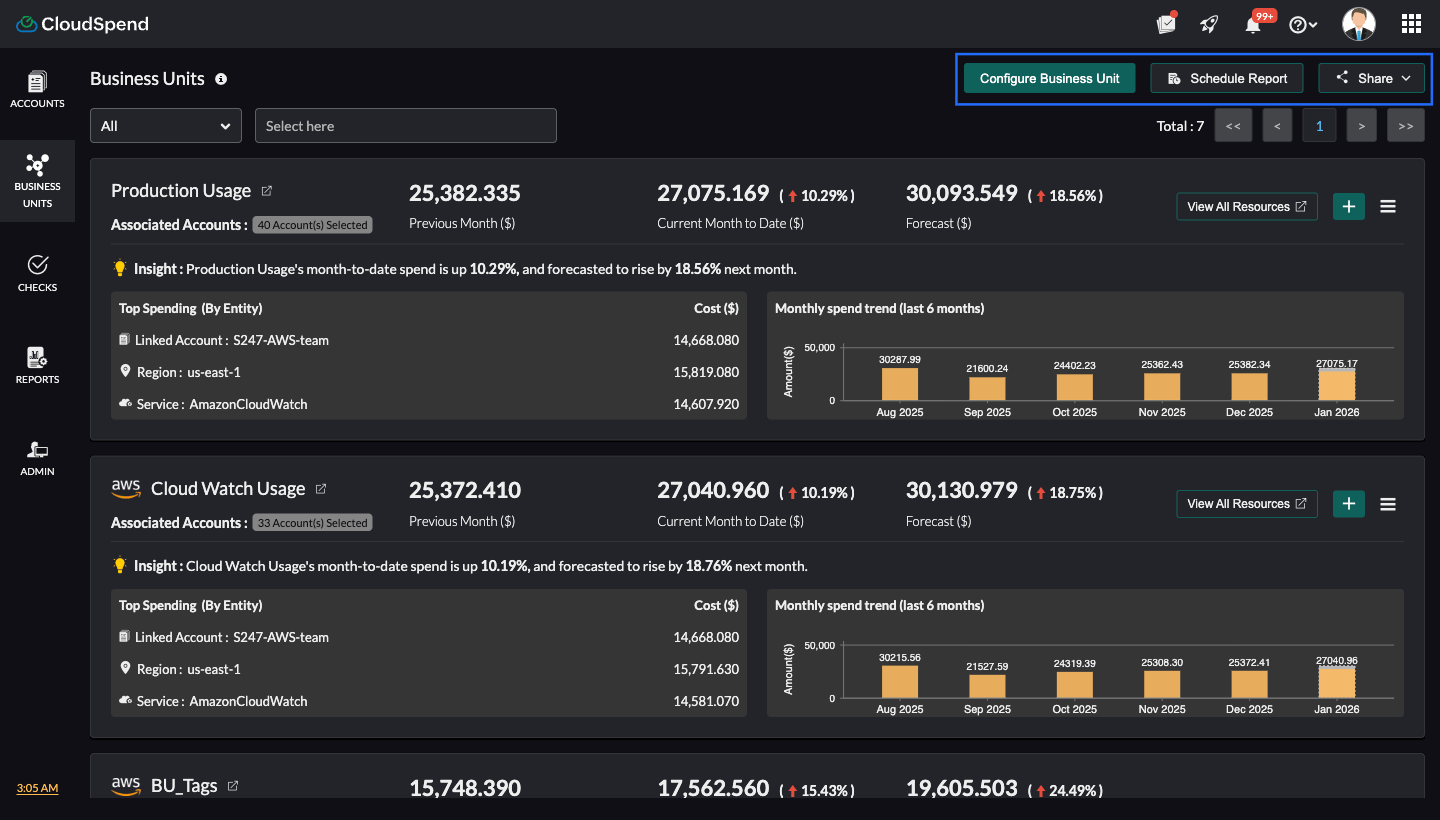
Task: Expand the All filter dropdown
Action: click(166, 126)
